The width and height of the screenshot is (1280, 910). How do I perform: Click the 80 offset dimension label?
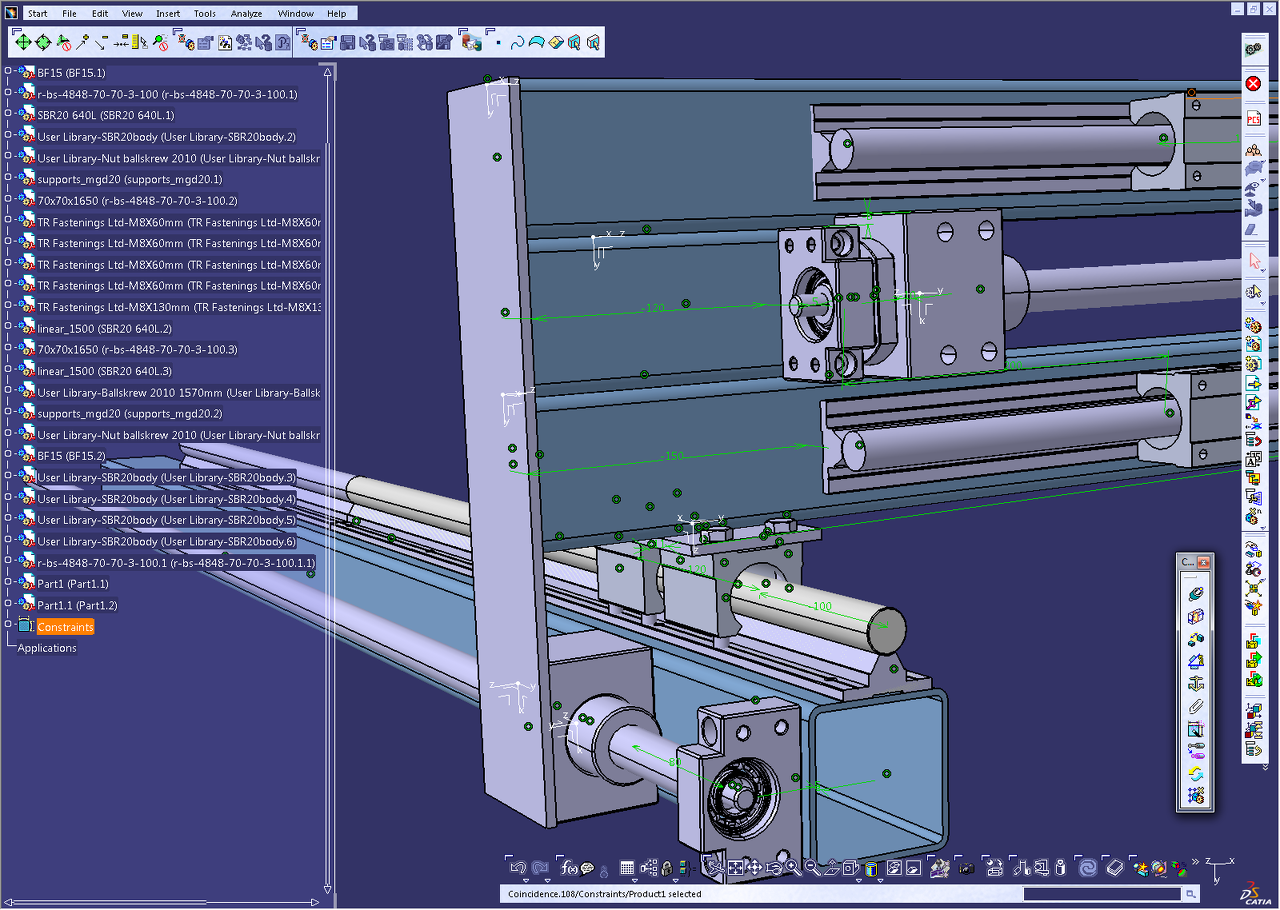(x=675, y=762)
